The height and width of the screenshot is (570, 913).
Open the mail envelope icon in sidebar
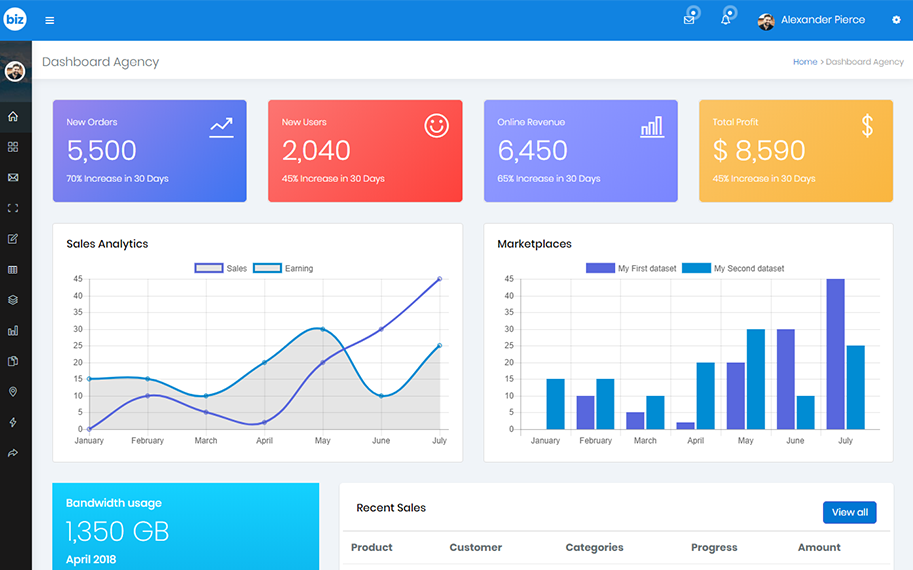[13, 178]
